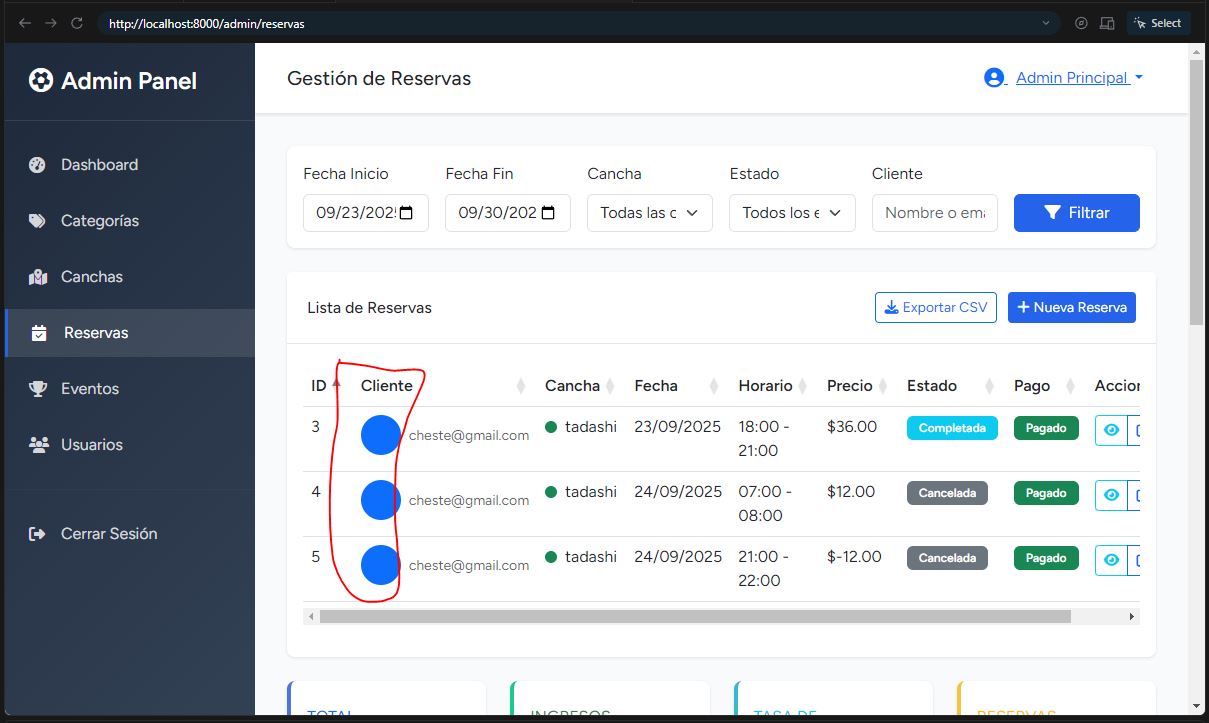Sort the table by Horario column
Screen dimensions: 1209x723
coord(774,386)
